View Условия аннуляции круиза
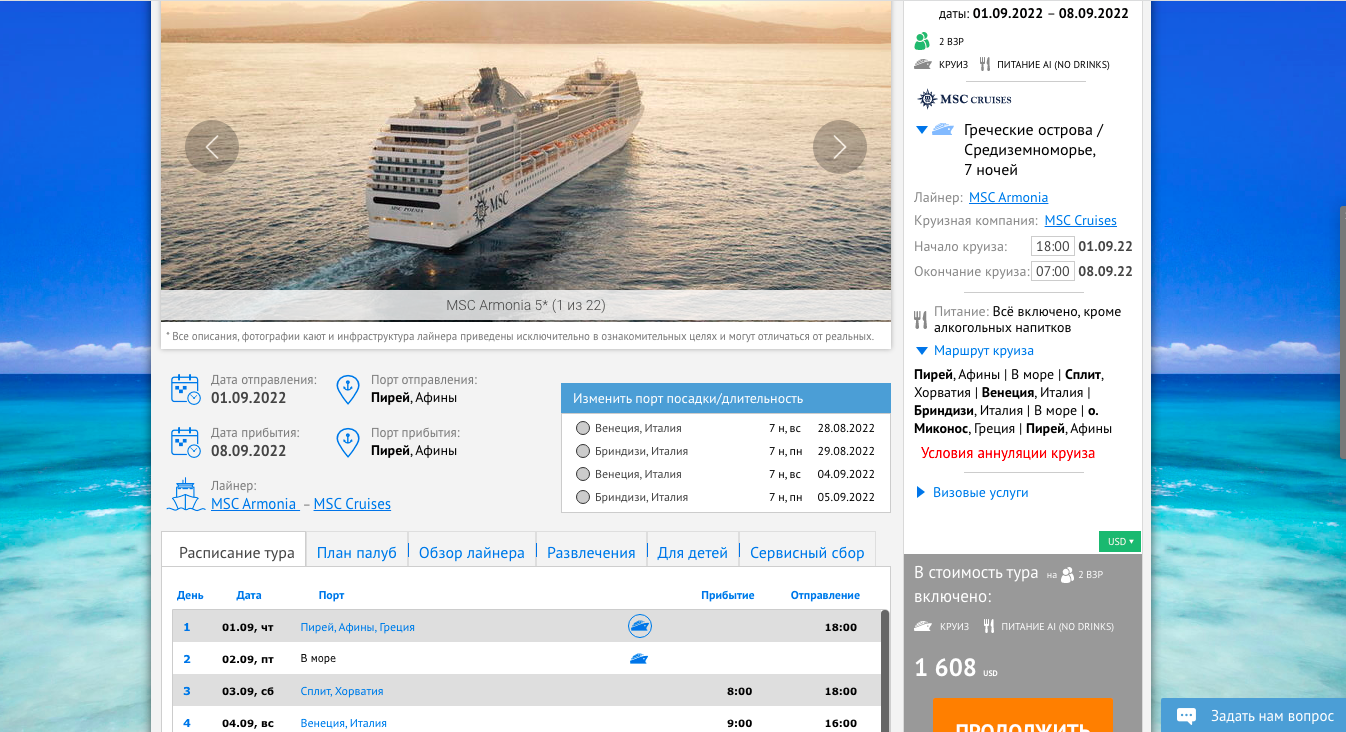 (x=1008, y=453)
